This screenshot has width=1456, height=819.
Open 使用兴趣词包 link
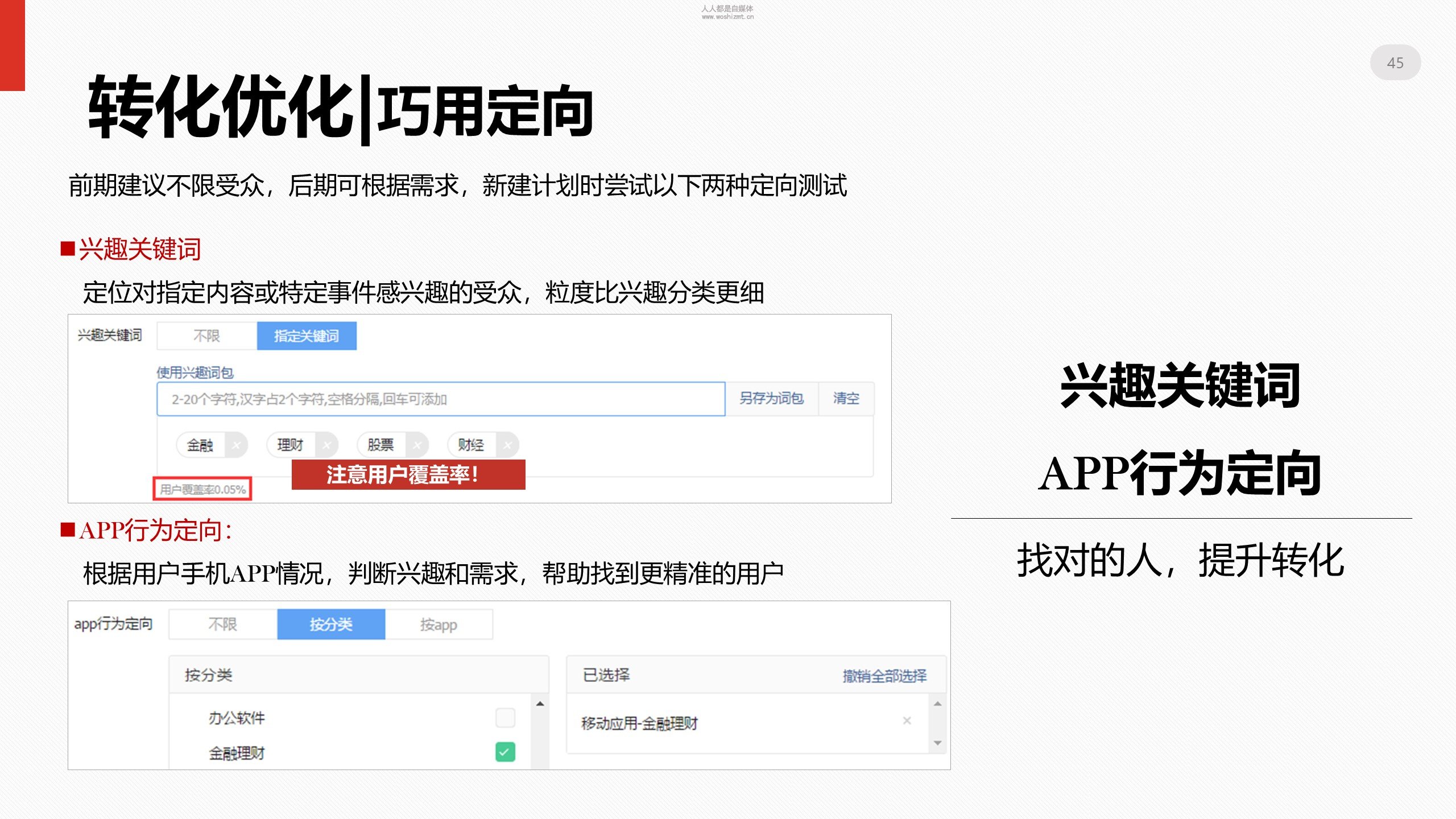pyautogui.click(x=195, y=373)
